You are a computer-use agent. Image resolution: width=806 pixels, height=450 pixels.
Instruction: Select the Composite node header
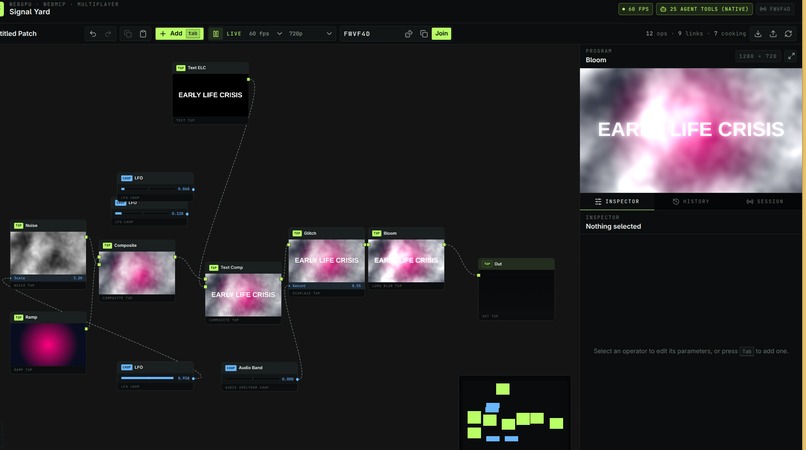(137, 246)
